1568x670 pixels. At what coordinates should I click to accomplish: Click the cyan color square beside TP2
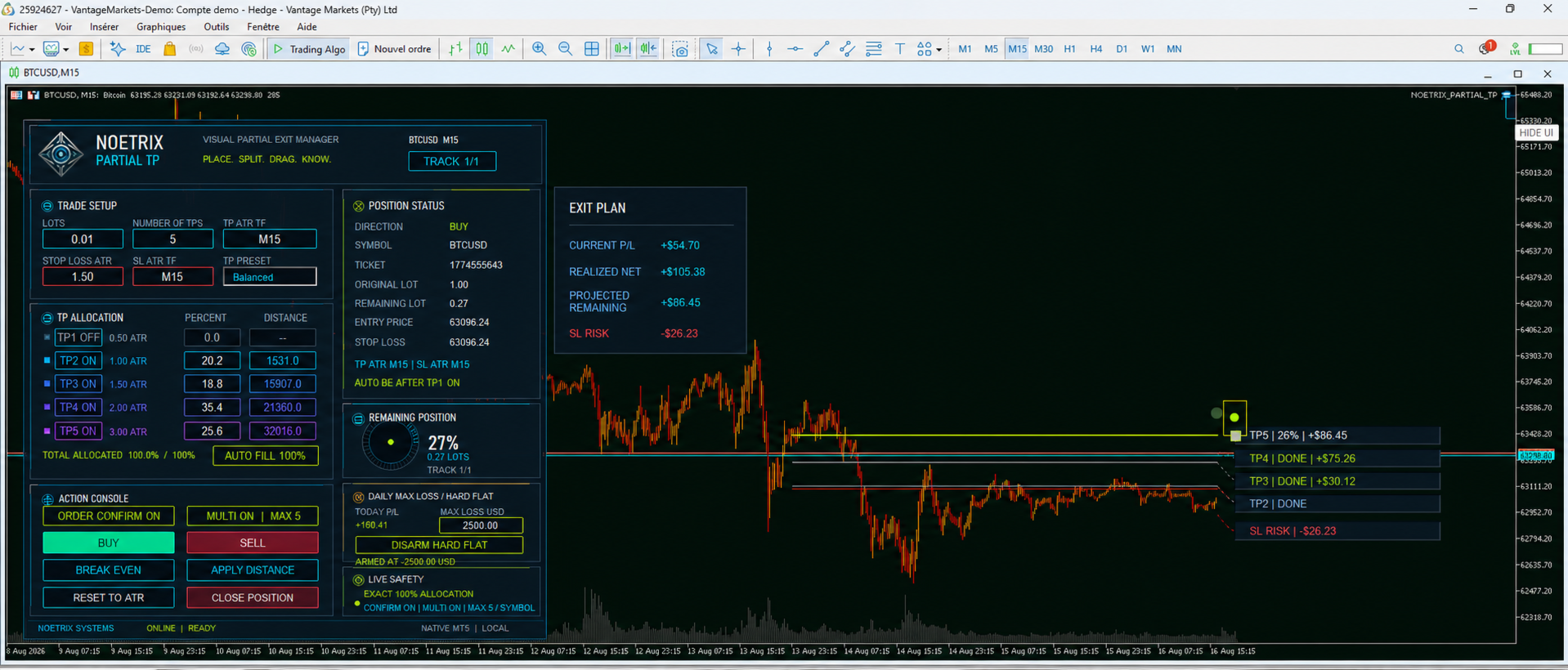pyautogui.click(x=47, y=360)
